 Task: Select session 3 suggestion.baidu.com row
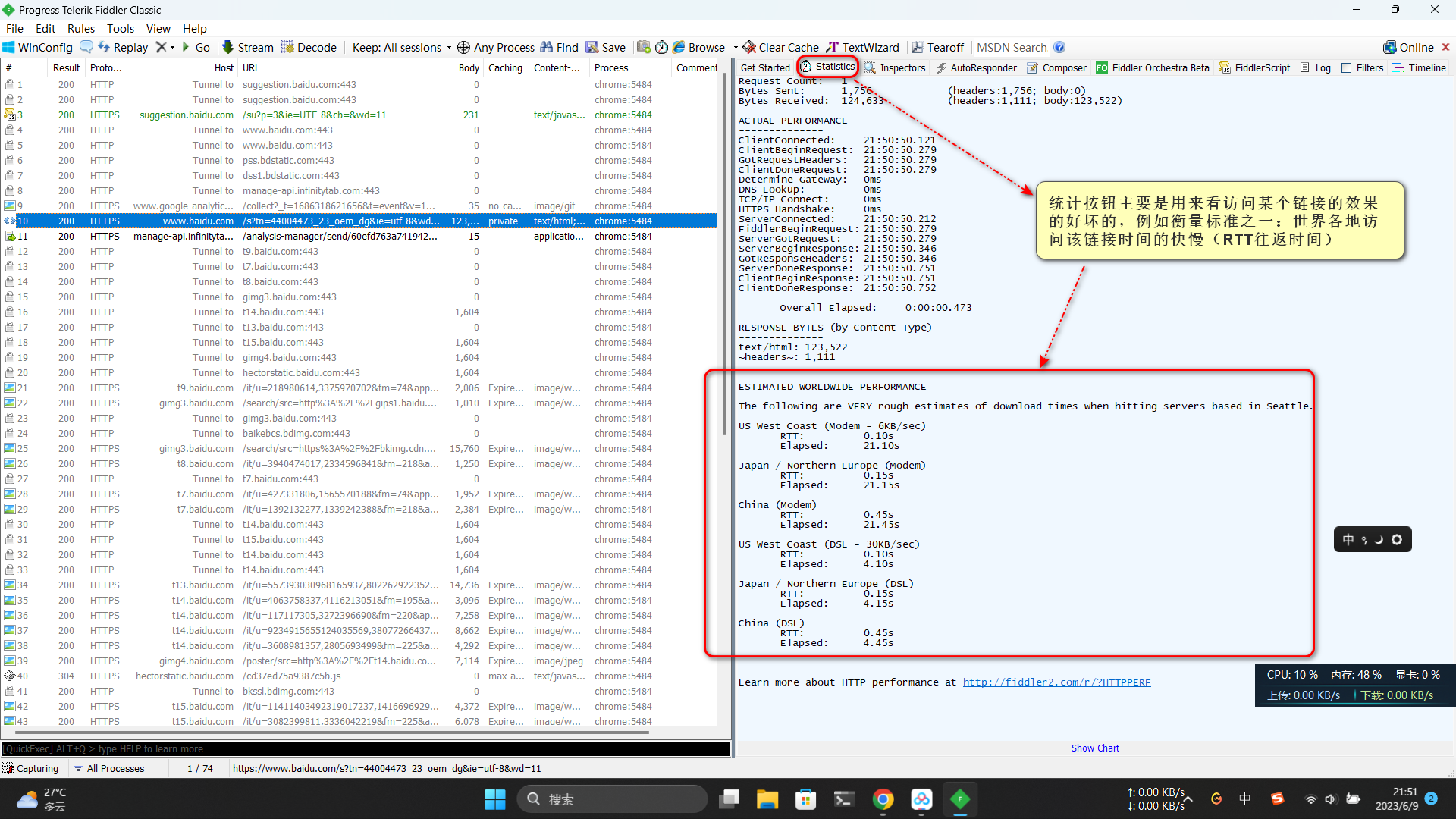coord(359,115)
